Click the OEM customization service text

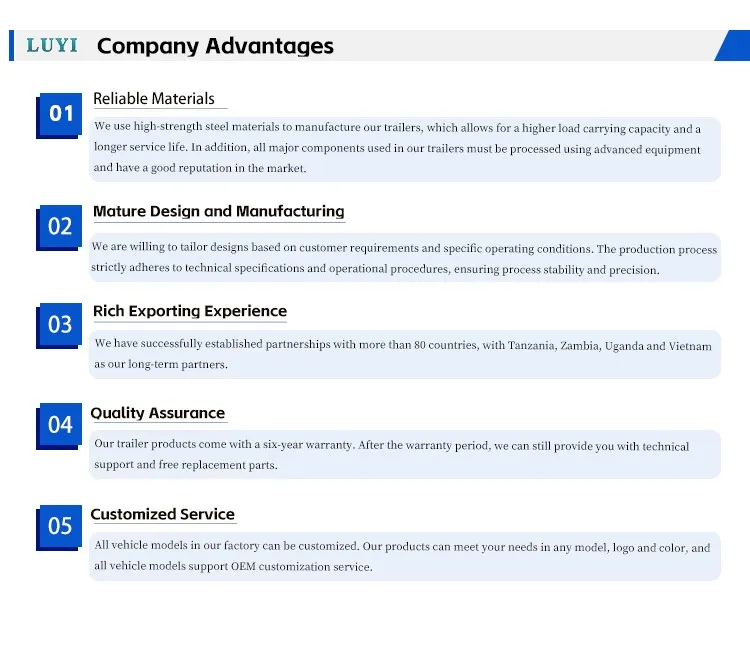402,556
